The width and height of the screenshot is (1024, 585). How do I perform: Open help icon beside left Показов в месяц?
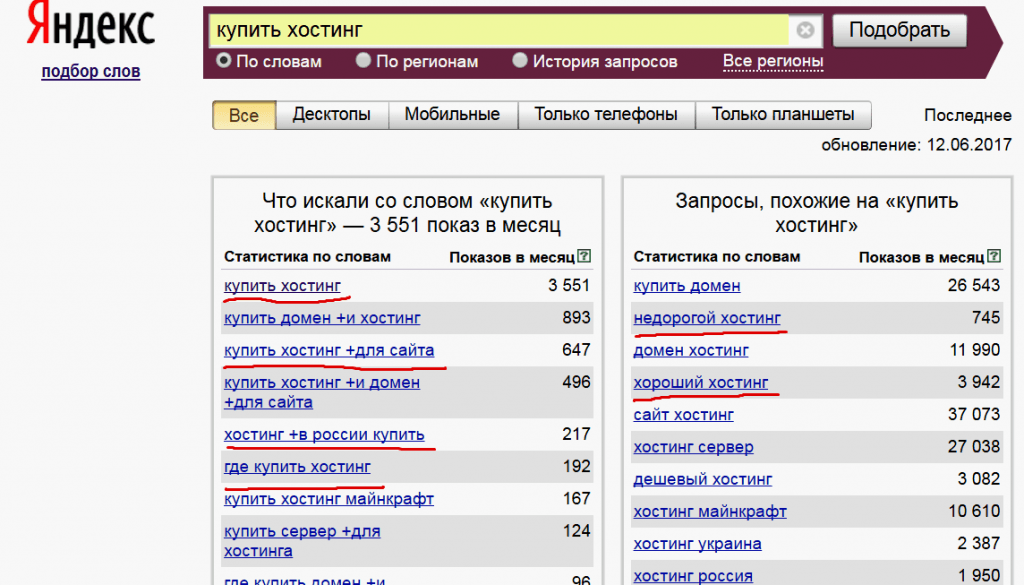pos(584,256)
